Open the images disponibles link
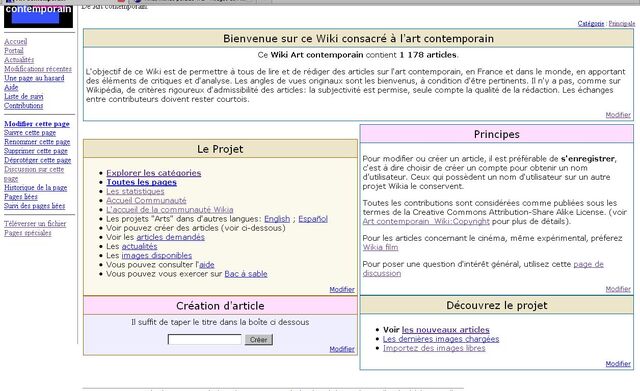Screen dimensions: 640x391 pos(156,255)
